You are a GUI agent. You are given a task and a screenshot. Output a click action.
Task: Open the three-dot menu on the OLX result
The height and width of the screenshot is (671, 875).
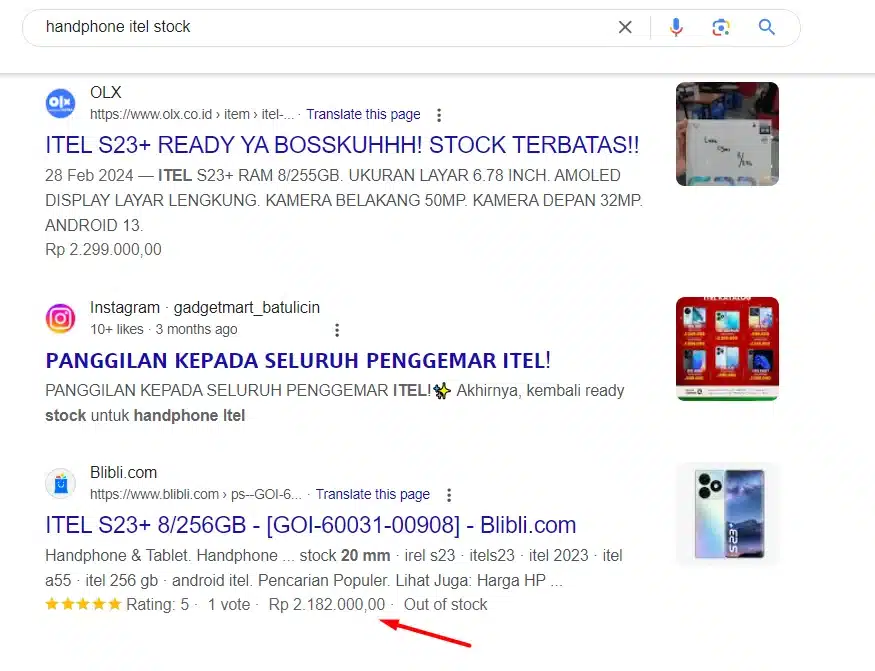tap(439, 115)
